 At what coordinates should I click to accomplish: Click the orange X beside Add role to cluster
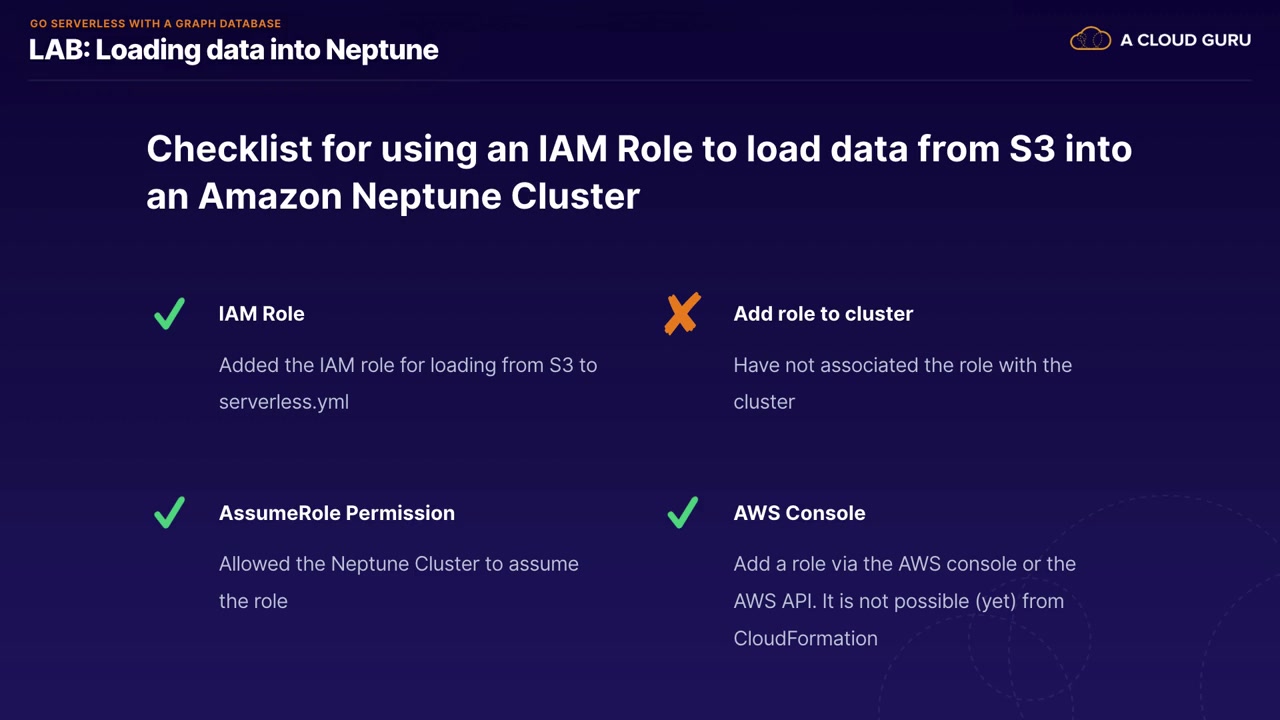pyautogui.click(x=682, y=314)
